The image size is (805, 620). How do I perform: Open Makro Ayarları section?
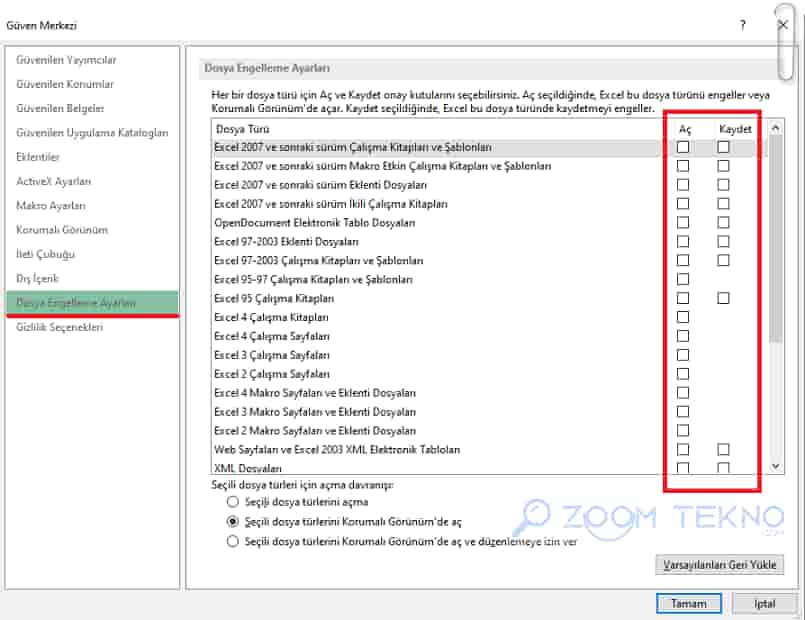click(51, 205)
